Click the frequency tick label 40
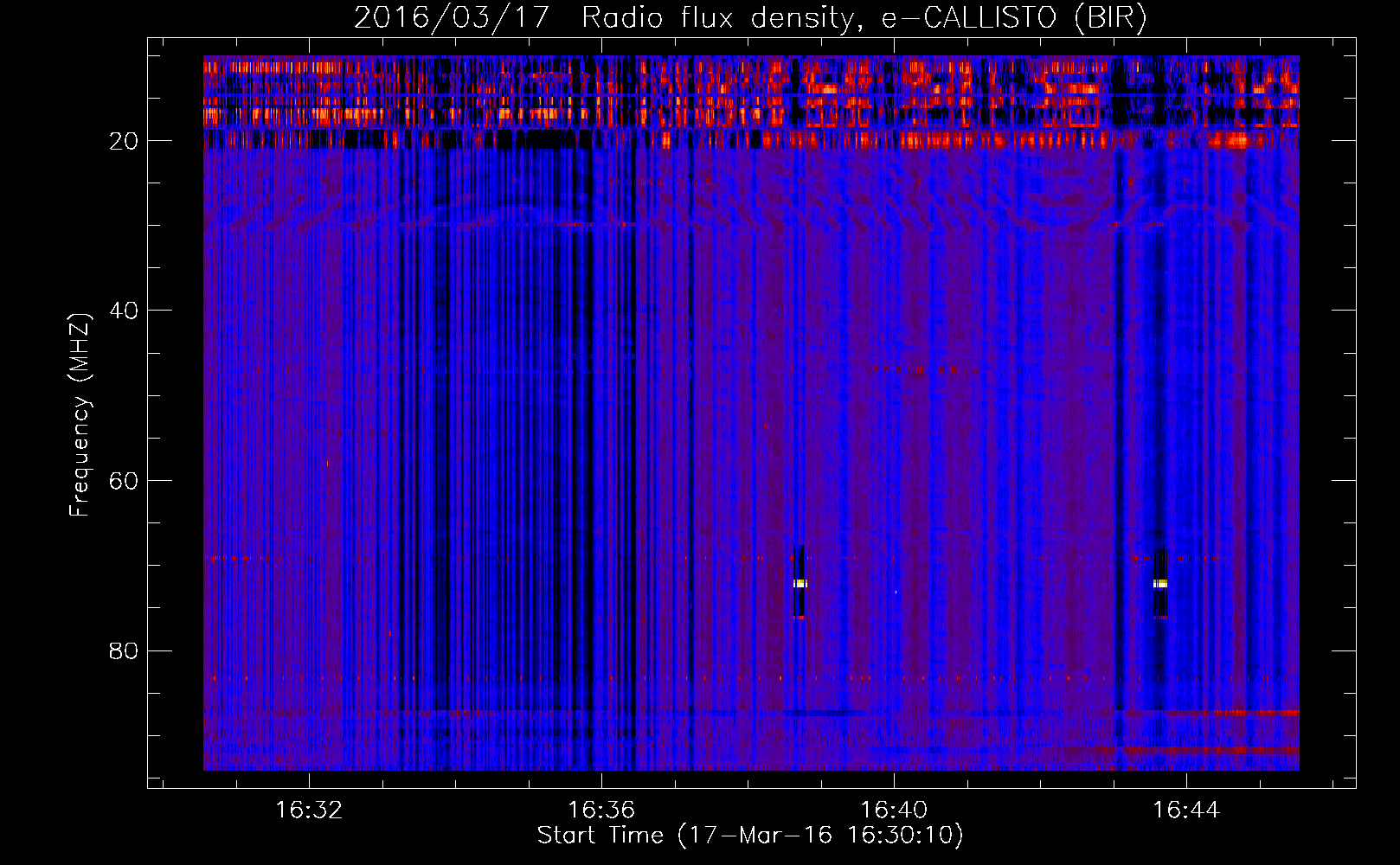The width and height of the screenshot is (1400, 865). click(x=124, y=311)
